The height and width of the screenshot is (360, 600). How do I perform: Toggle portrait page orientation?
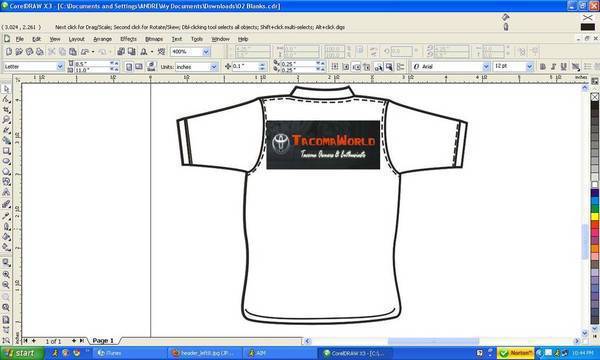129,67
